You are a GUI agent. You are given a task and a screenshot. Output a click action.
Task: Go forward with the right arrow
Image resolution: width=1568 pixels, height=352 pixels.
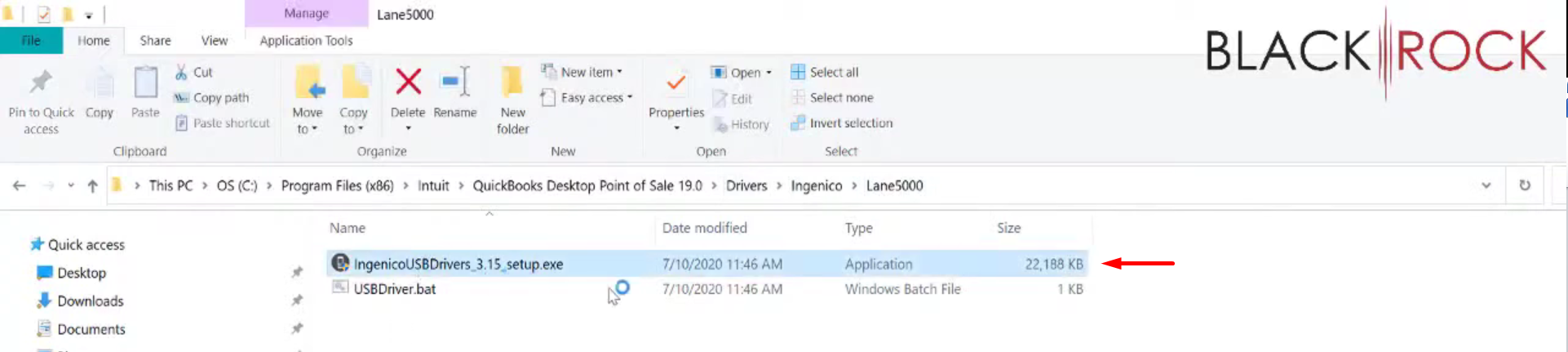point(49,185)
